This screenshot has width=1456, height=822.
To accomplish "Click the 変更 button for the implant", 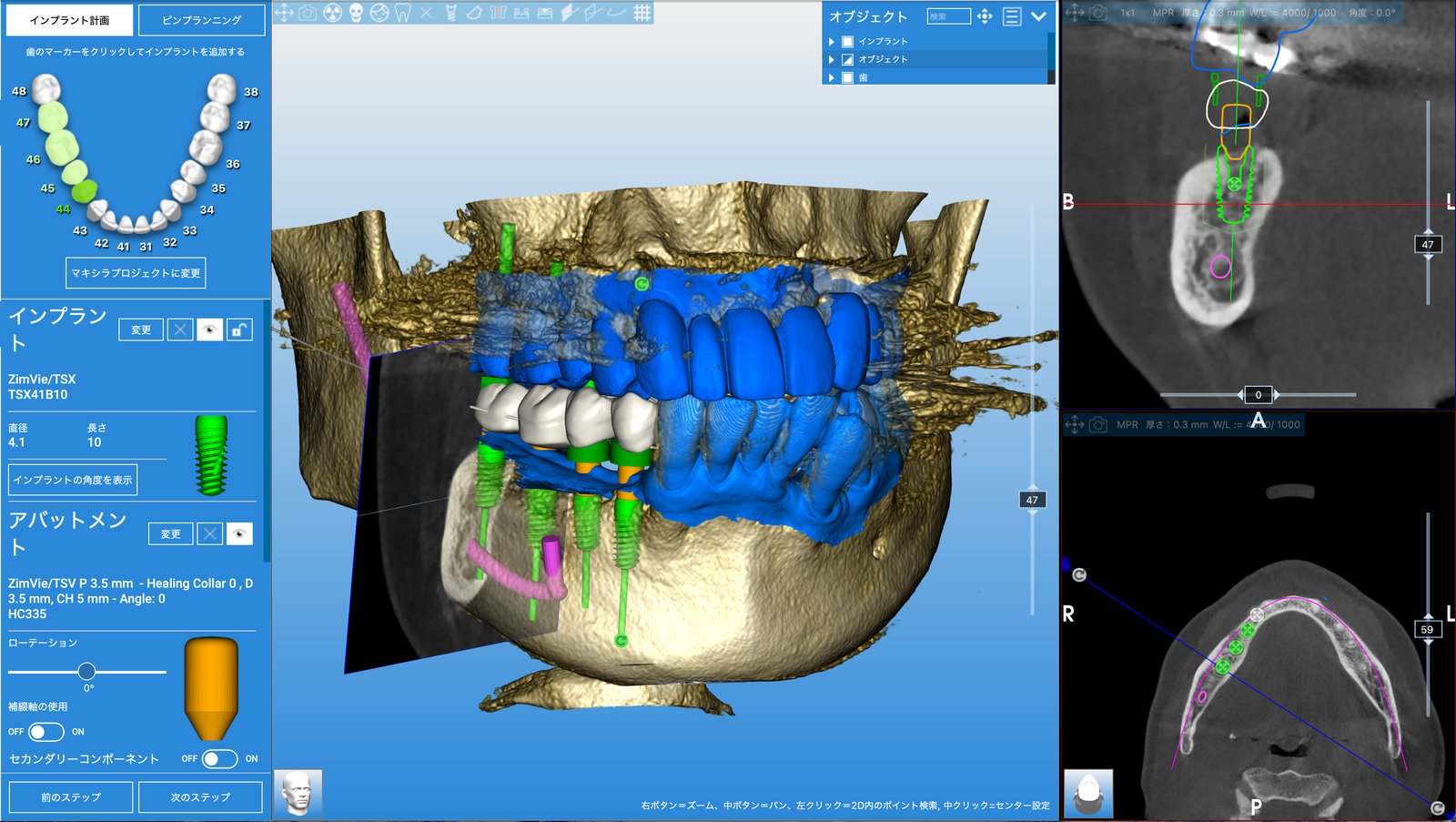I will [141, 330].
